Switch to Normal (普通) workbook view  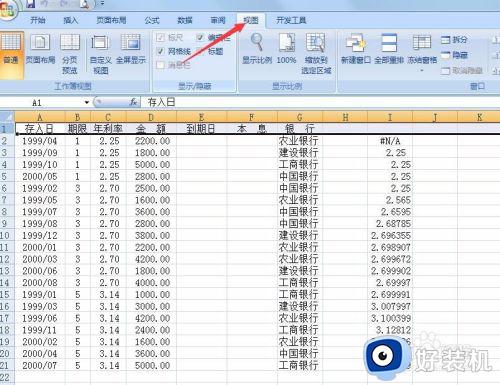pyautogui.click(x=11, y=55)
